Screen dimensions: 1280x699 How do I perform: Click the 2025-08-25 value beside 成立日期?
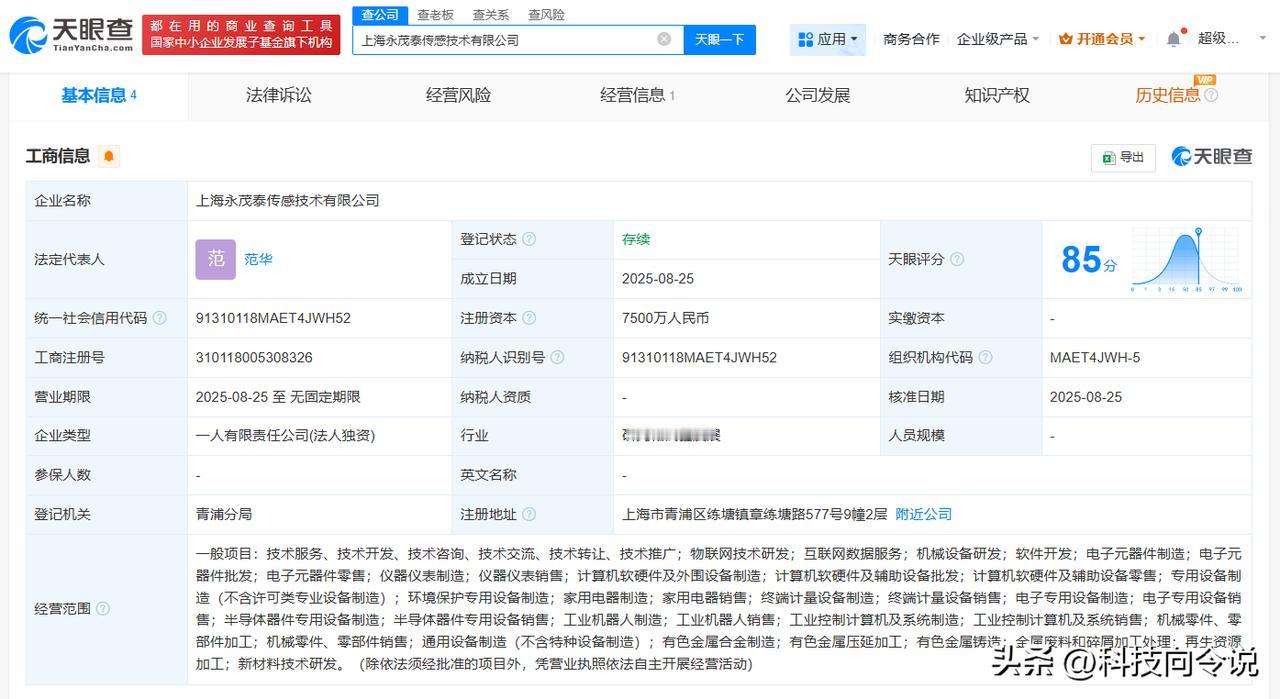(658, 278)
